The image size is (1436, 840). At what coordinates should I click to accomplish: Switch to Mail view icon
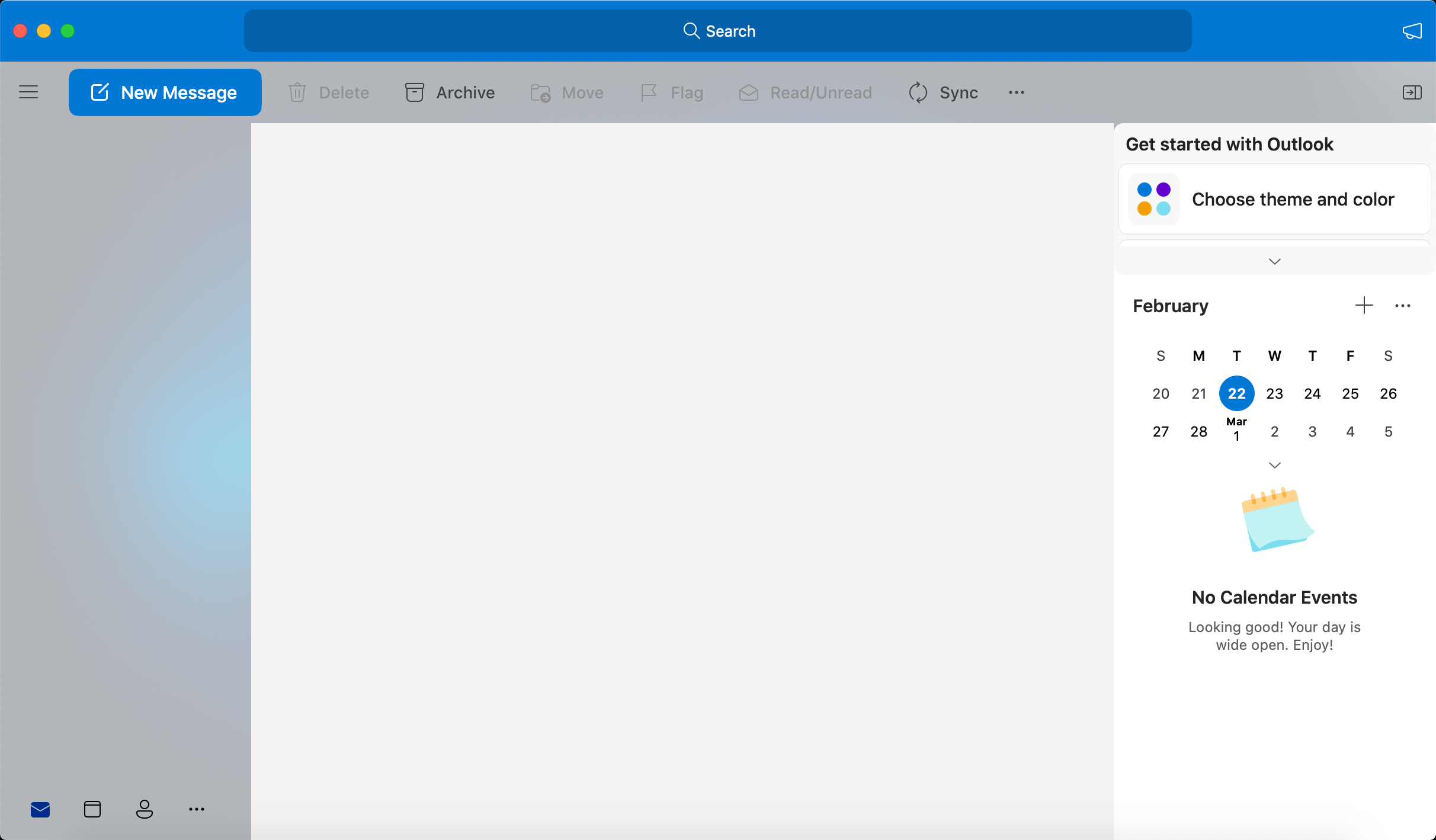pyautogui.click(x=40, y=809)
